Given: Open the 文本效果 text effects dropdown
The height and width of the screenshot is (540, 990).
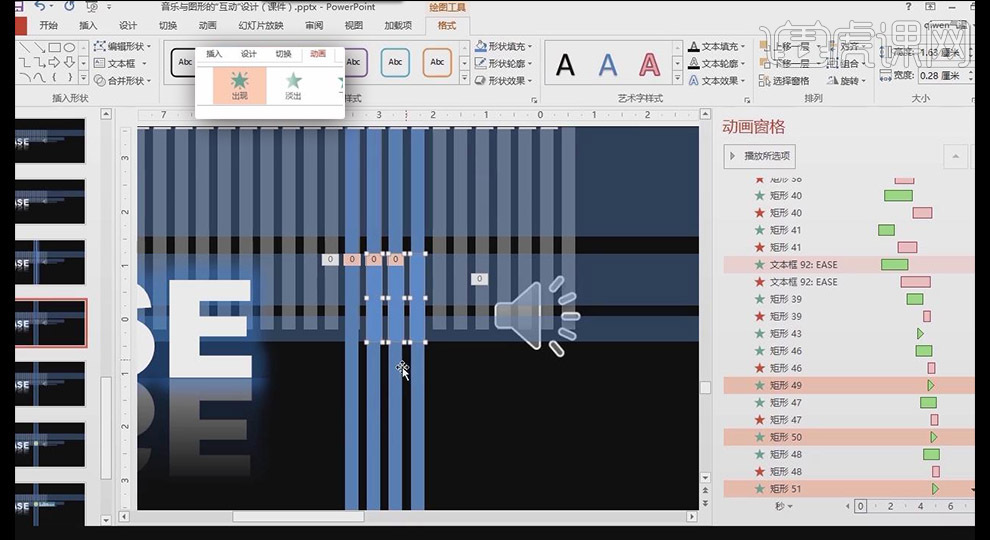Looking at the screenshot, I should [719, 81].
